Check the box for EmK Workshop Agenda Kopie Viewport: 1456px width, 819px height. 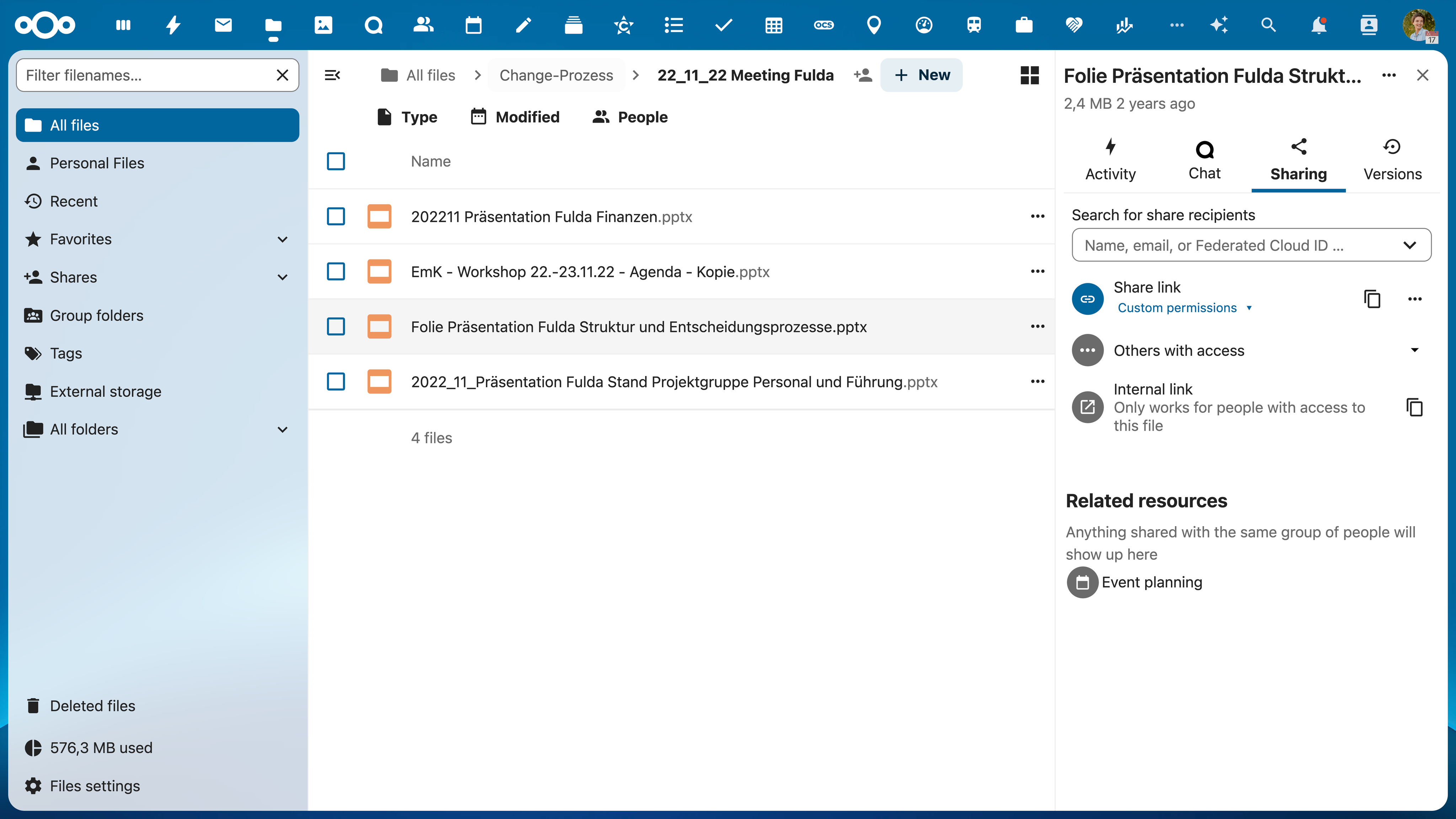[336, 271]
